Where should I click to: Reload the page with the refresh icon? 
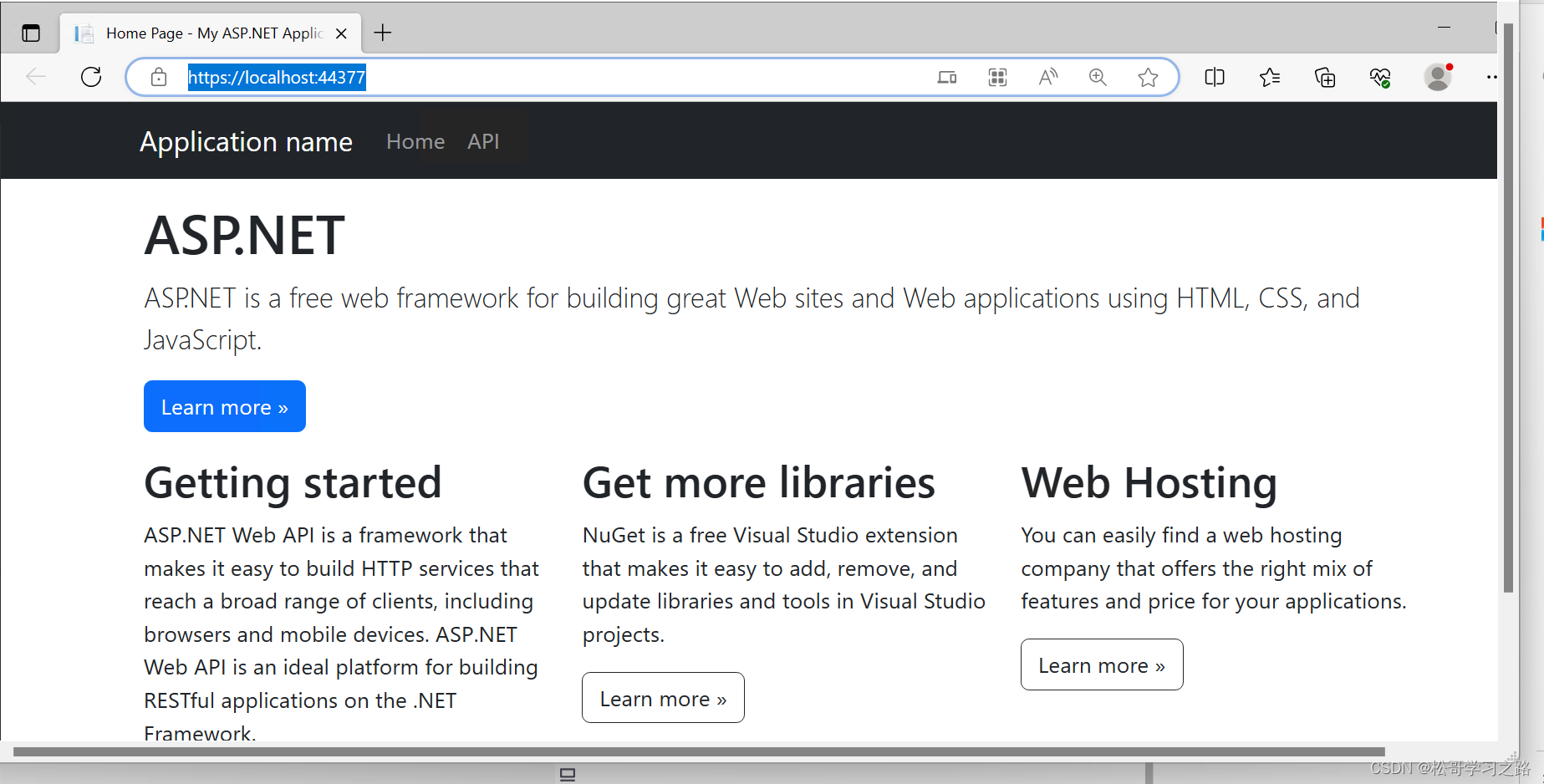(x=91, y=78)
